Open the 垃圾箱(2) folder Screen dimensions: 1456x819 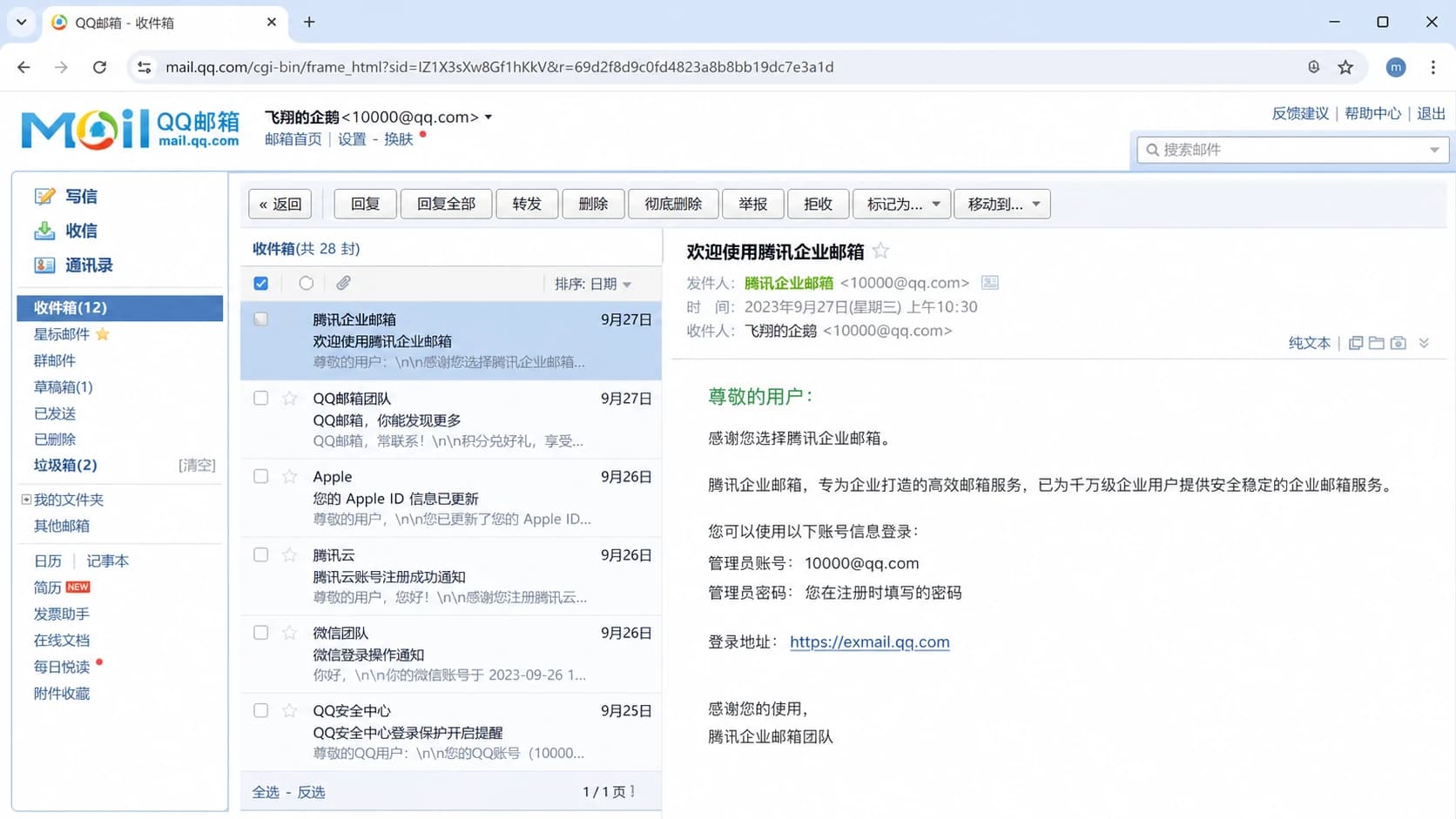(x=65, y=465)
